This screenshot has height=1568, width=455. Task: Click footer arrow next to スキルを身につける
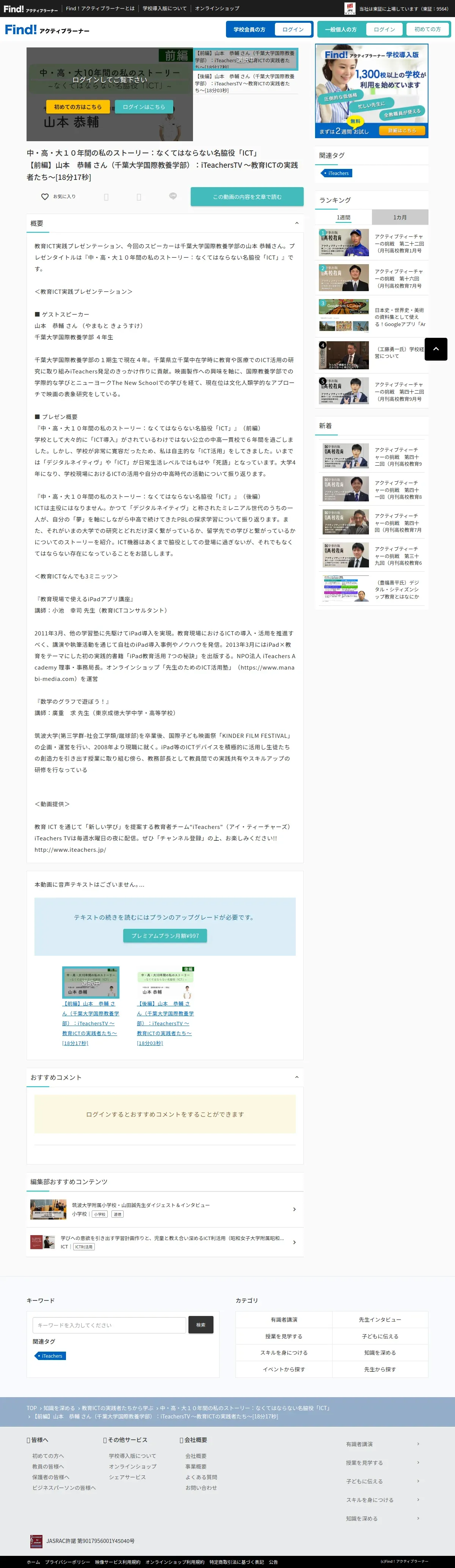[x=418, y=1499]
